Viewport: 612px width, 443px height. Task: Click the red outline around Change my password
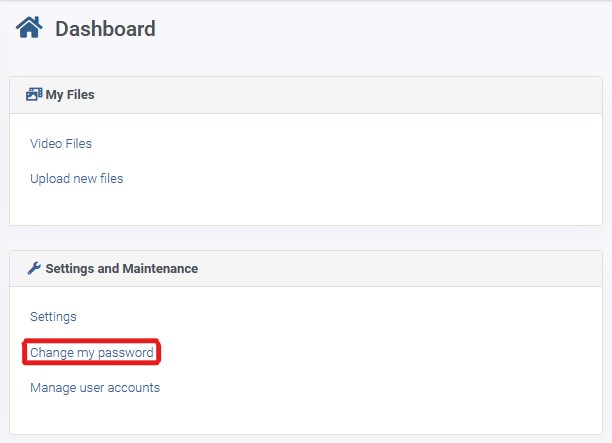tap(91, 340)
